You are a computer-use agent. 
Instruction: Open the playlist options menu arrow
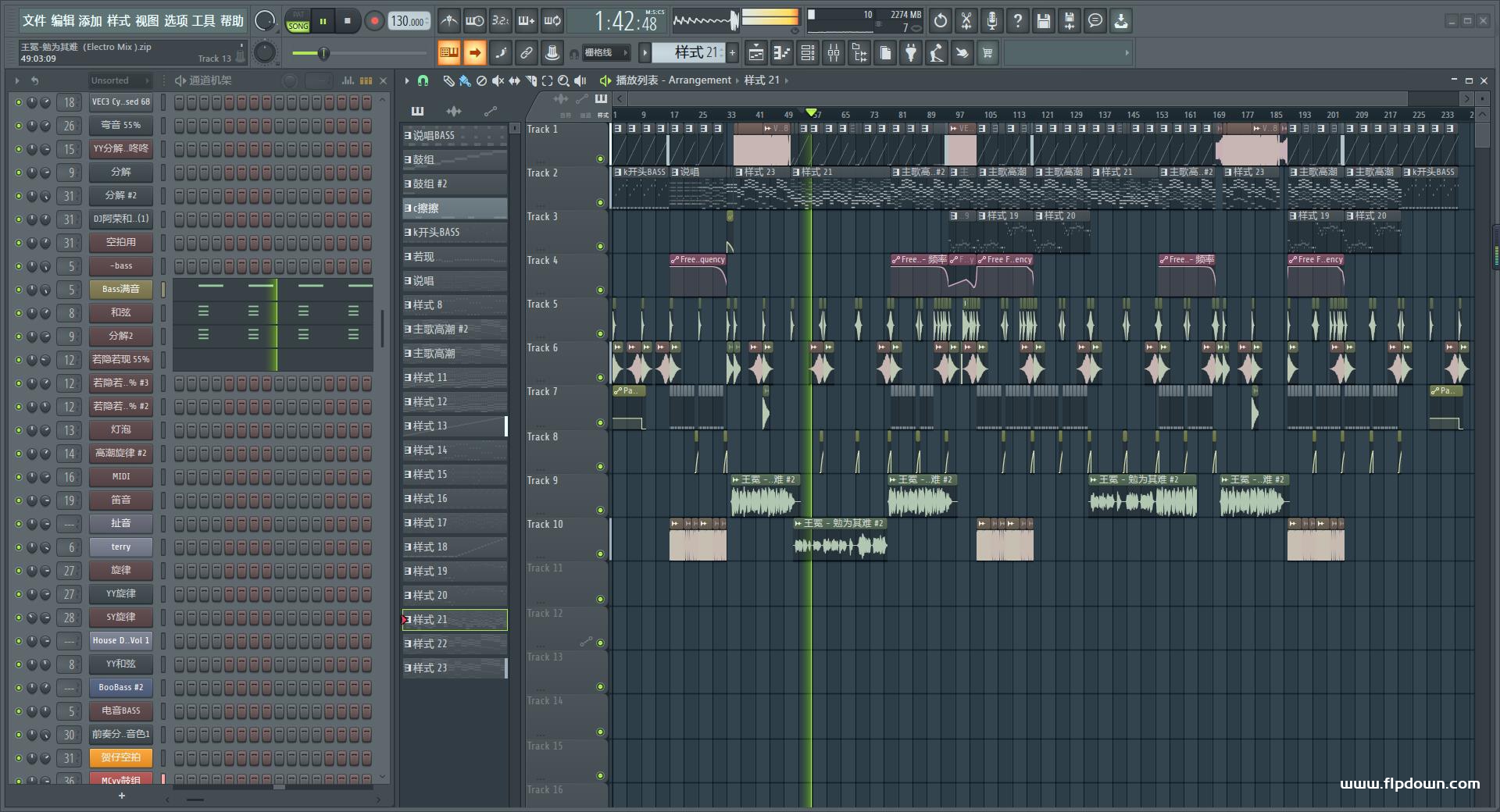click(x=407, y=80)
